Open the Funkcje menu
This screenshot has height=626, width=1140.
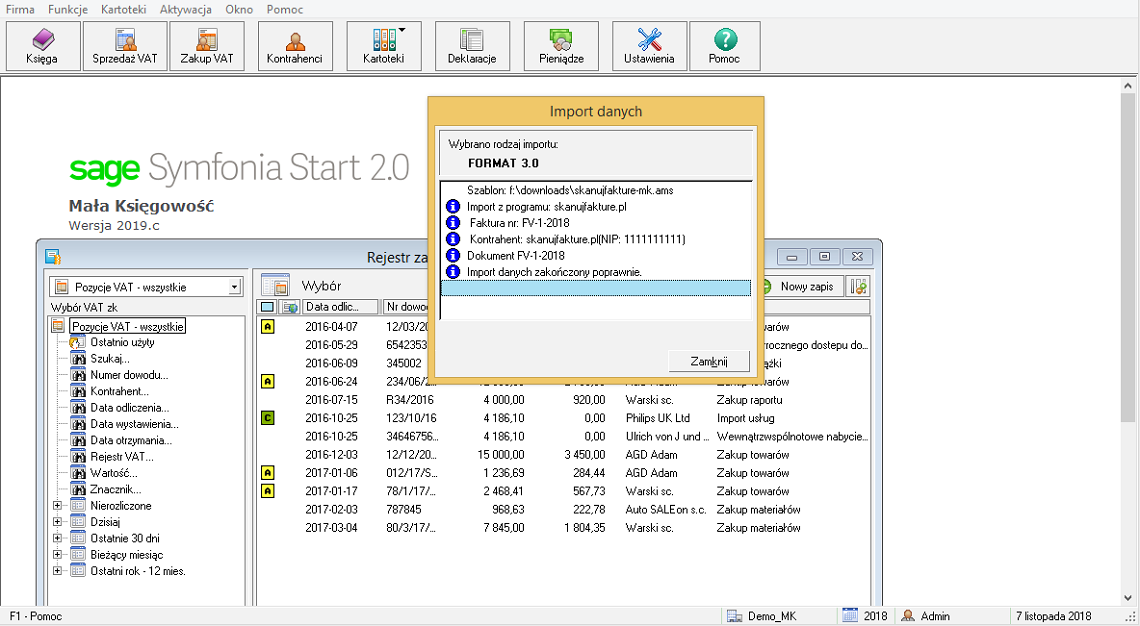point(68,9)
